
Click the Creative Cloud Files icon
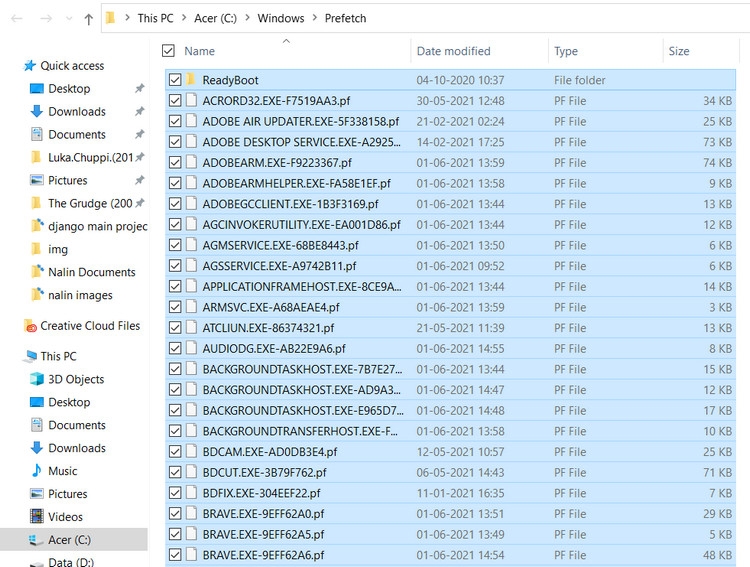[31, 326]
